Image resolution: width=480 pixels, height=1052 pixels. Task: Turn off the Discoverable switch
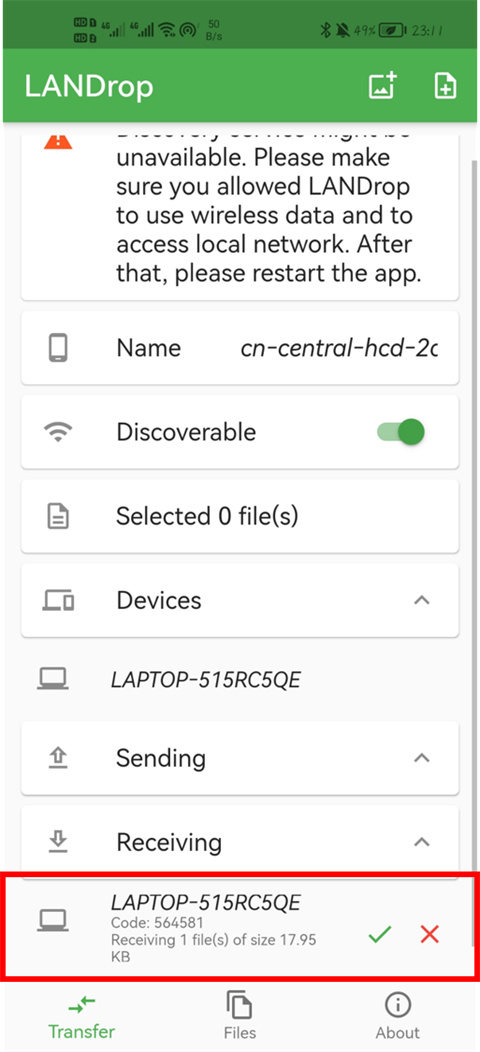click(401, 432)
